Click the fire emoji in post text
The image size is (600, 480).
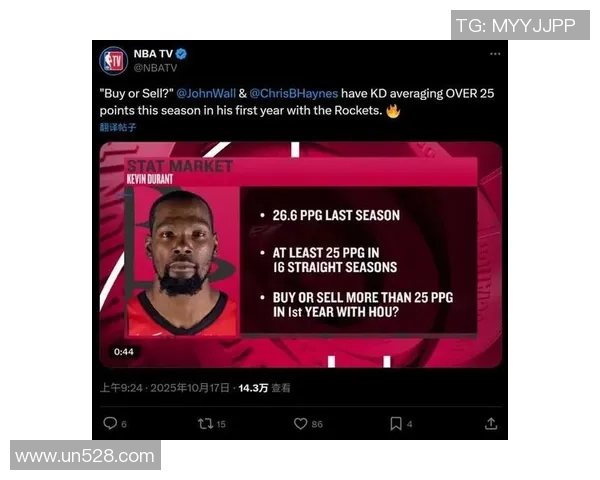pyautogui.click(x=393, y=111)
